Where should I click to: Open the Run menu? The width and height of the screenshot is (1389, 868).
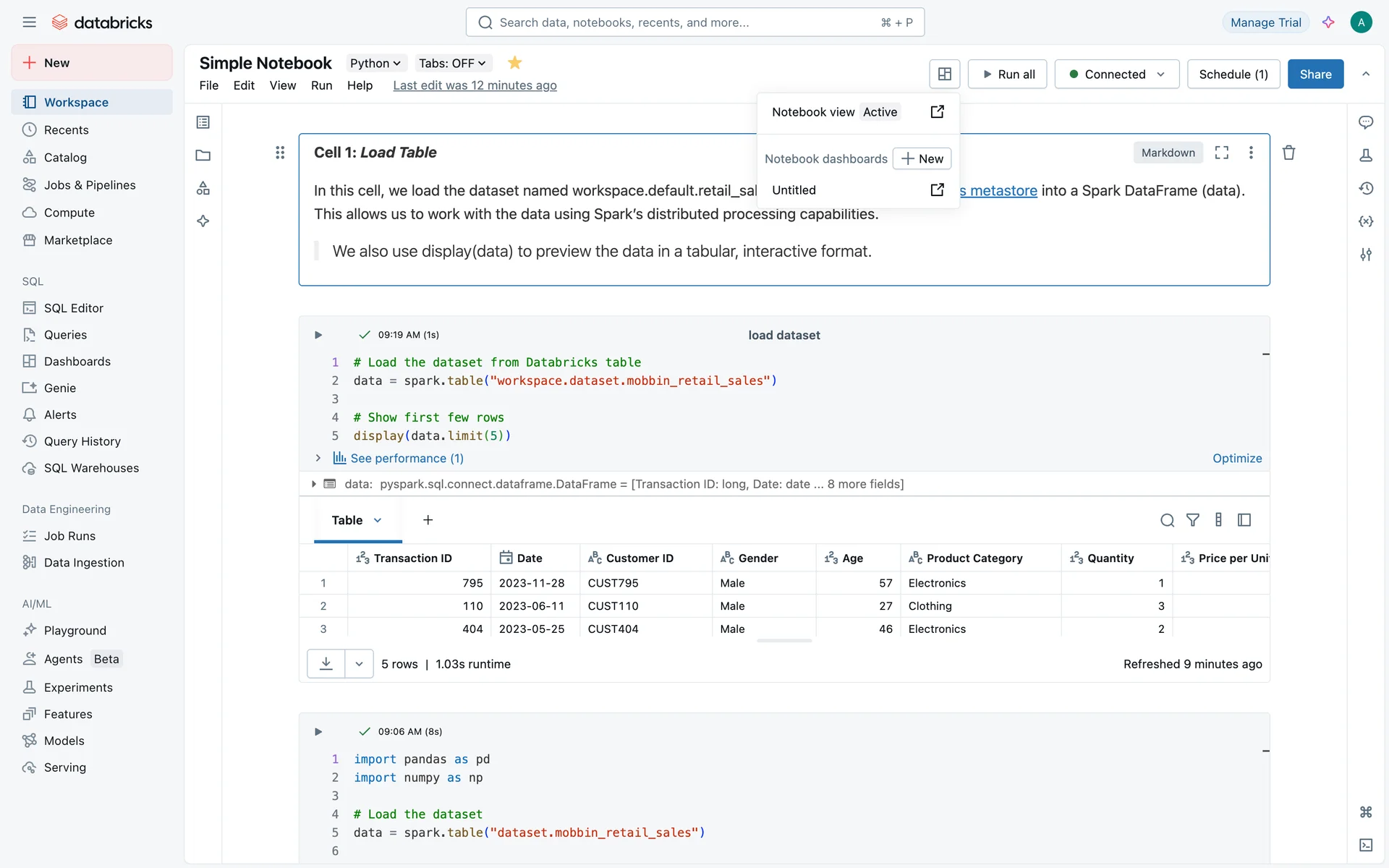(x=321, y=85)
